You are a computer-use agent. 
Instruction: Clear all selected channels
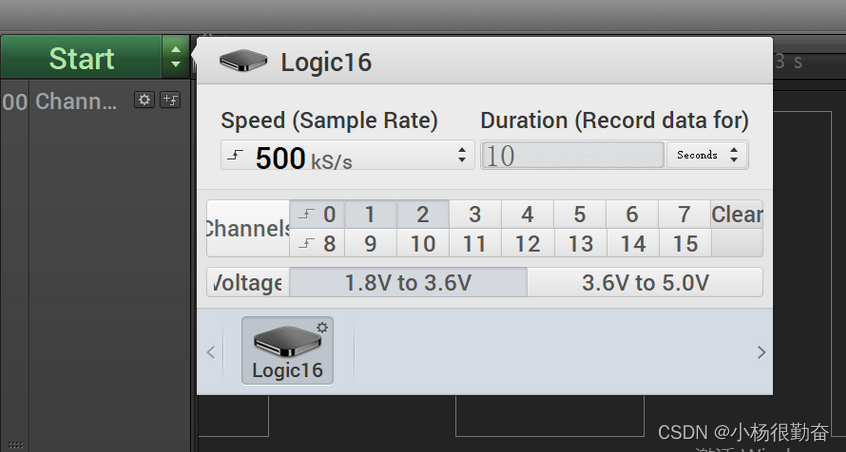tap(737, 214)
